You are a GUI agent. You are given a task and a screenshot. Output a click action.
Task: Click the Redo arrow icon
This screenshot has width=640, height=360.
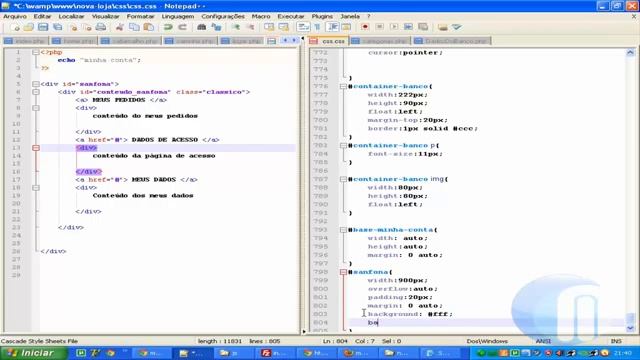coord(182,27)
